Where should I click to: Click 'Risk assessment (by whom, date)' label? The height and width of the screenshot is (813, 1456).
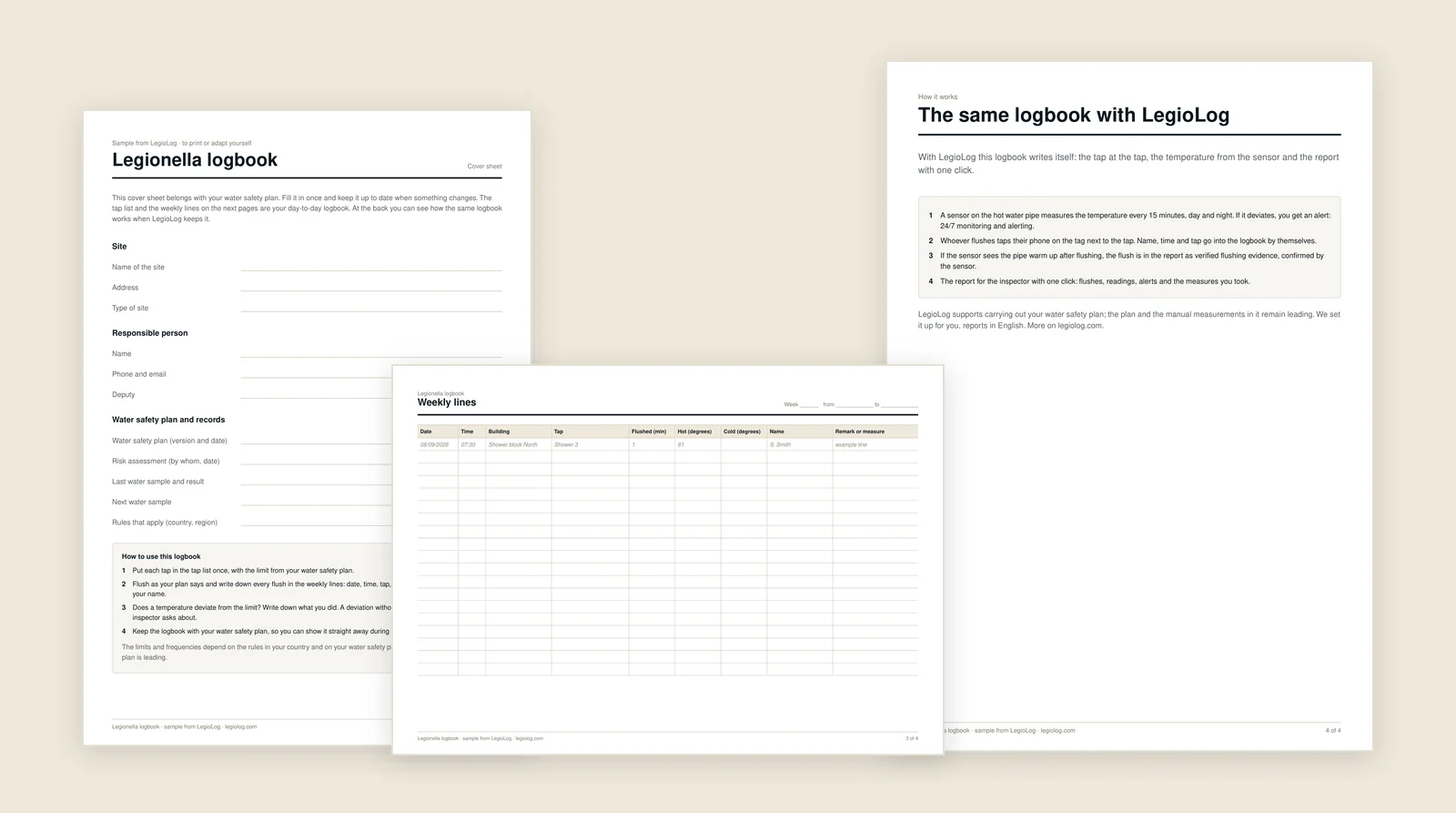coord(166,462)
